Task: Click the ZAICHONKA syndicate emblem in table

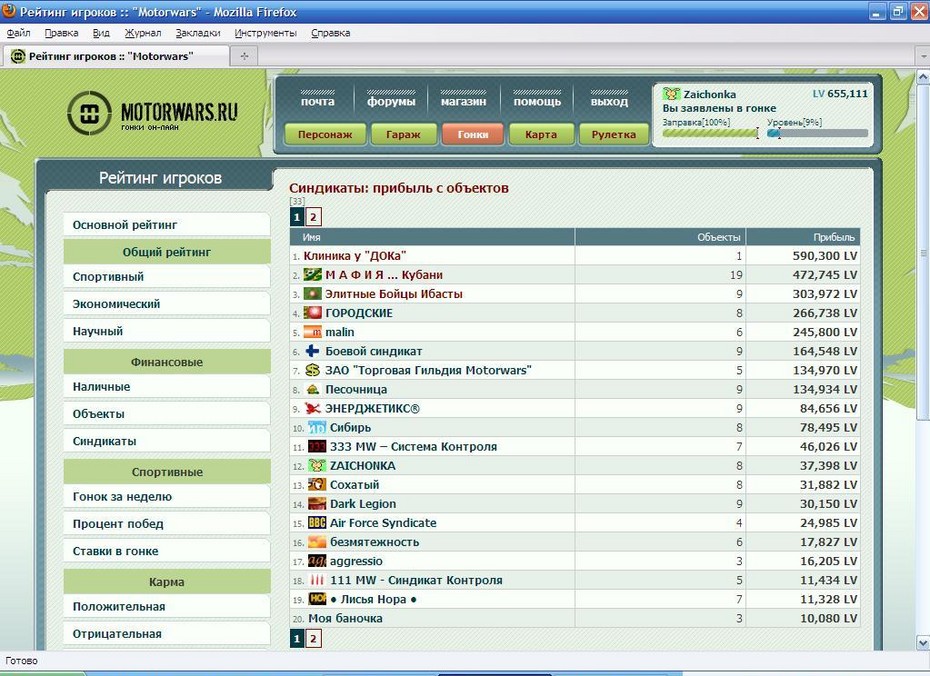Action: [x=317, y=465]
